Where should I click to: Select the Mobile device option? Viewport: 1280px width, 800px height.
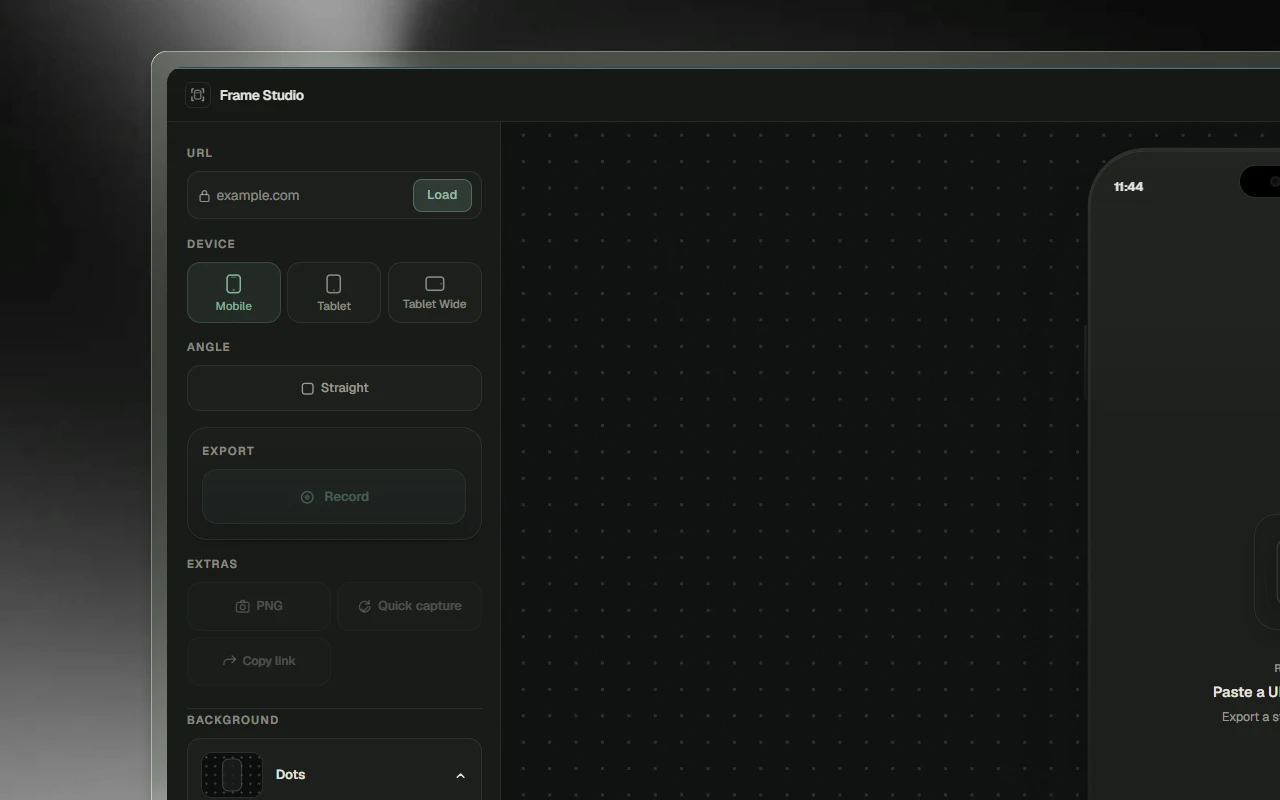pyautogui.click(x=234, y=292)
